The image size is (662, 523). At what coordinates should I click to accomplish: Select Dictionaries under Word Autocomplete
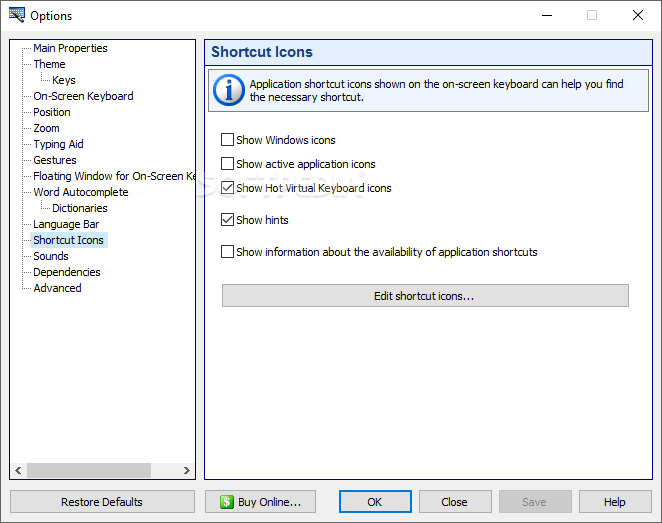tap(80, 208)
